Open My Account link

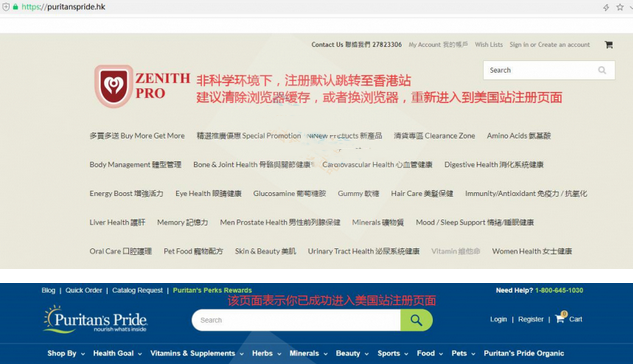pyautogui.click(x=438, y=44)
